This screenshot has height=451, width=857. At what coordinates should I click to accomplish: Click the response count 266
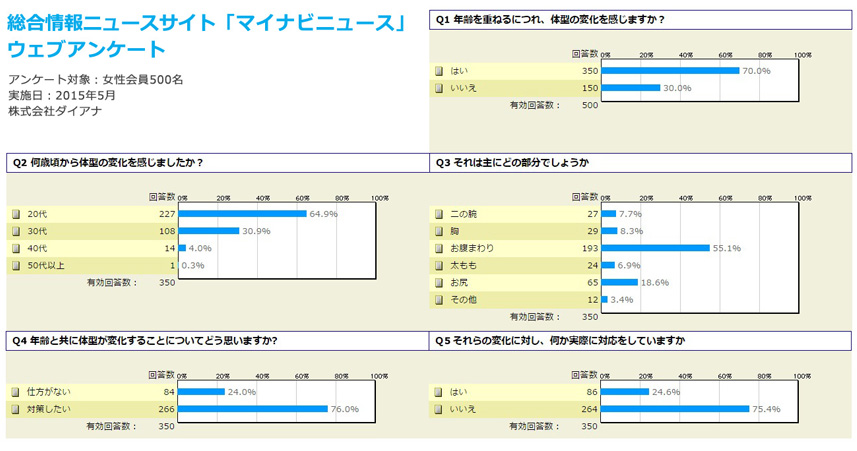tap(167, 409)
